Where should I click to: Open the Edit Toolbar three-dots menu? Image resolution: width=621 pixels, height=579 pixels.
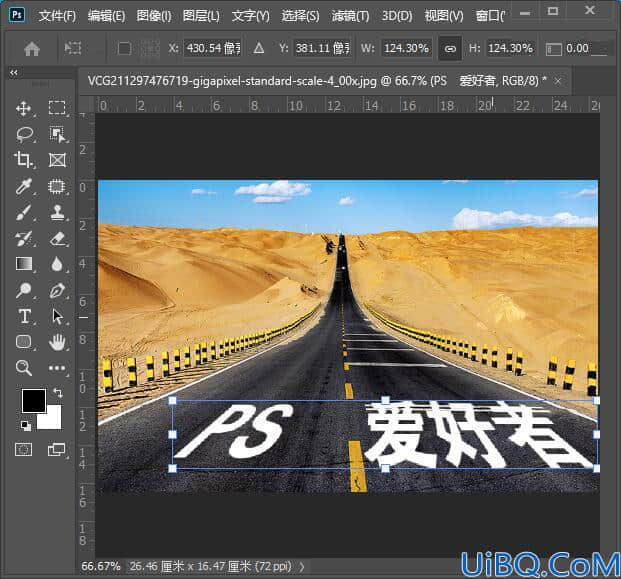[x=57, y=368]
